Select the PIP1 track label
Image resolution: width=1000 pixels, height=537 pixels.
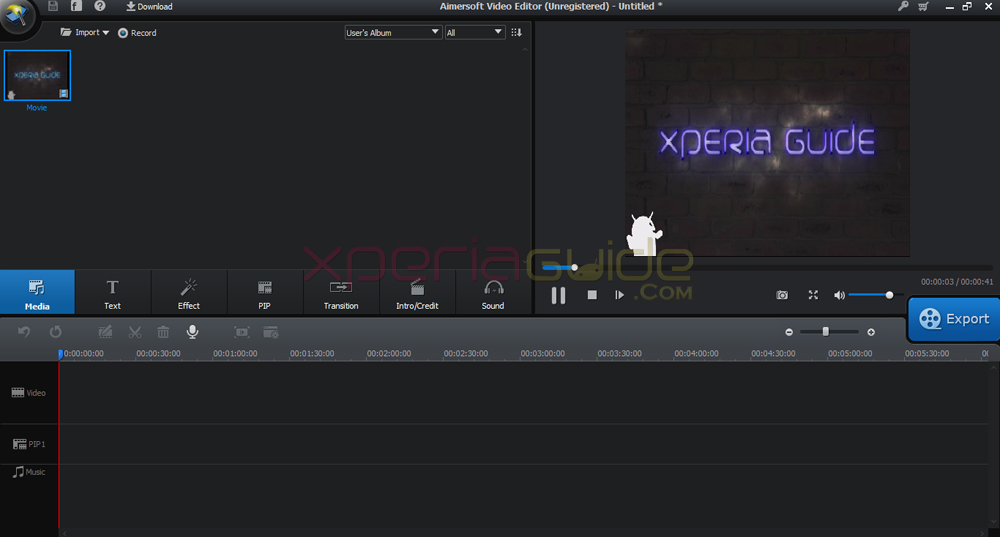tap(29, 444)
